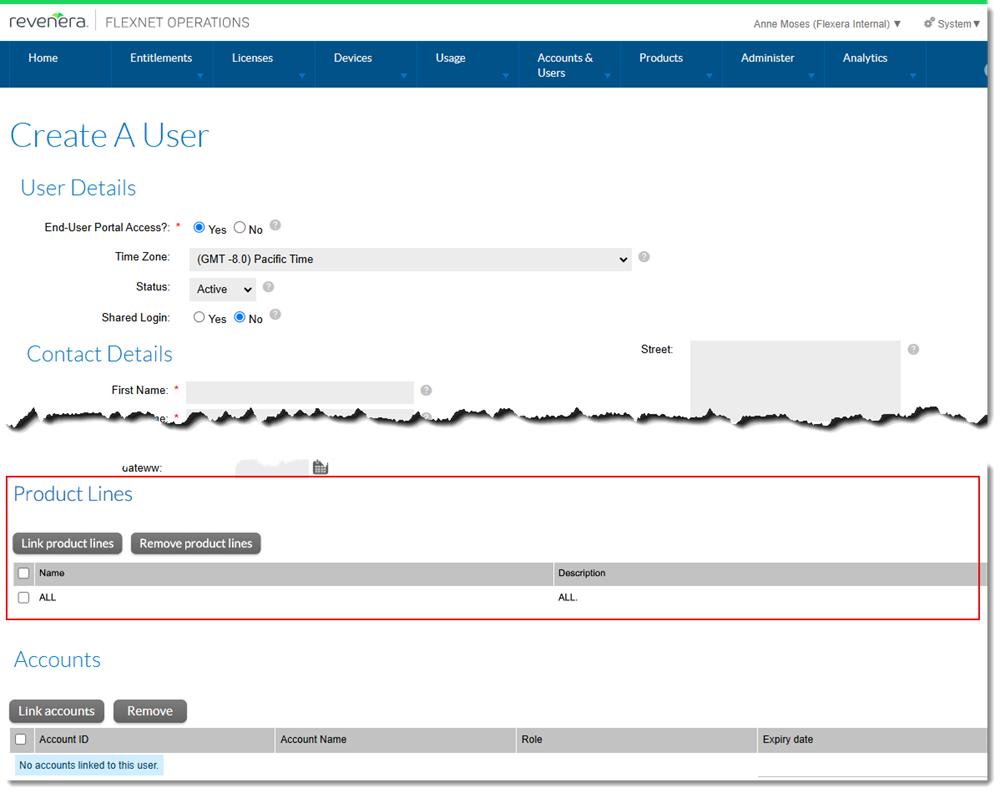This screenshot has width=1000, height=793.
Task: Click the Link accounts button
Action: tap(56, 711)
